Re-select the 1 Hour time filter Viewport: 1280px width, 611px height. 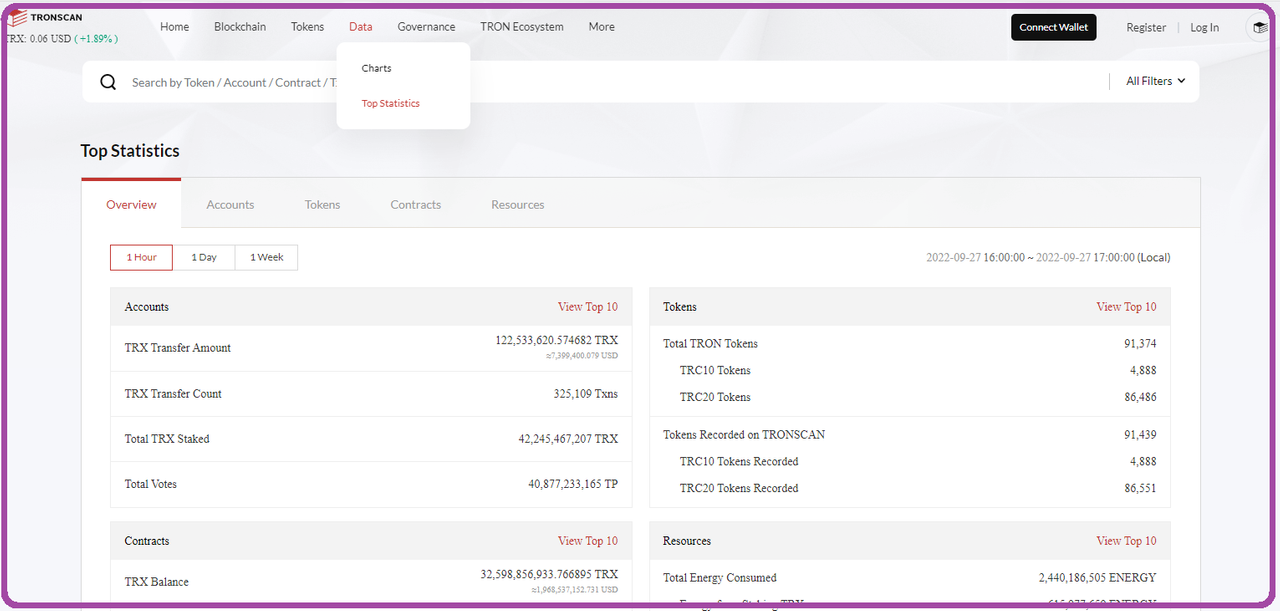click(x=141, y=257)
